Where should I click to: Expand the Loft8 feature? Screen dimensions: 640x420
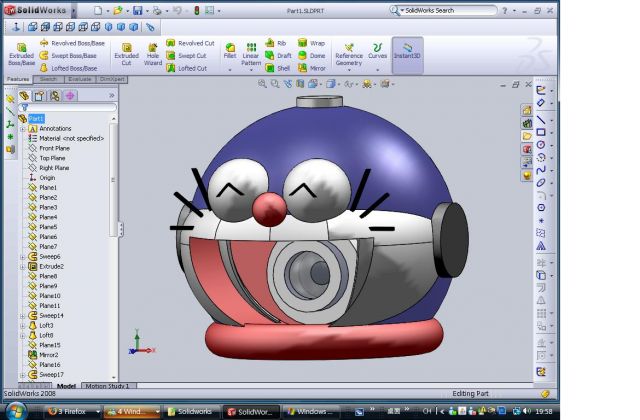(x=23, y=336)
